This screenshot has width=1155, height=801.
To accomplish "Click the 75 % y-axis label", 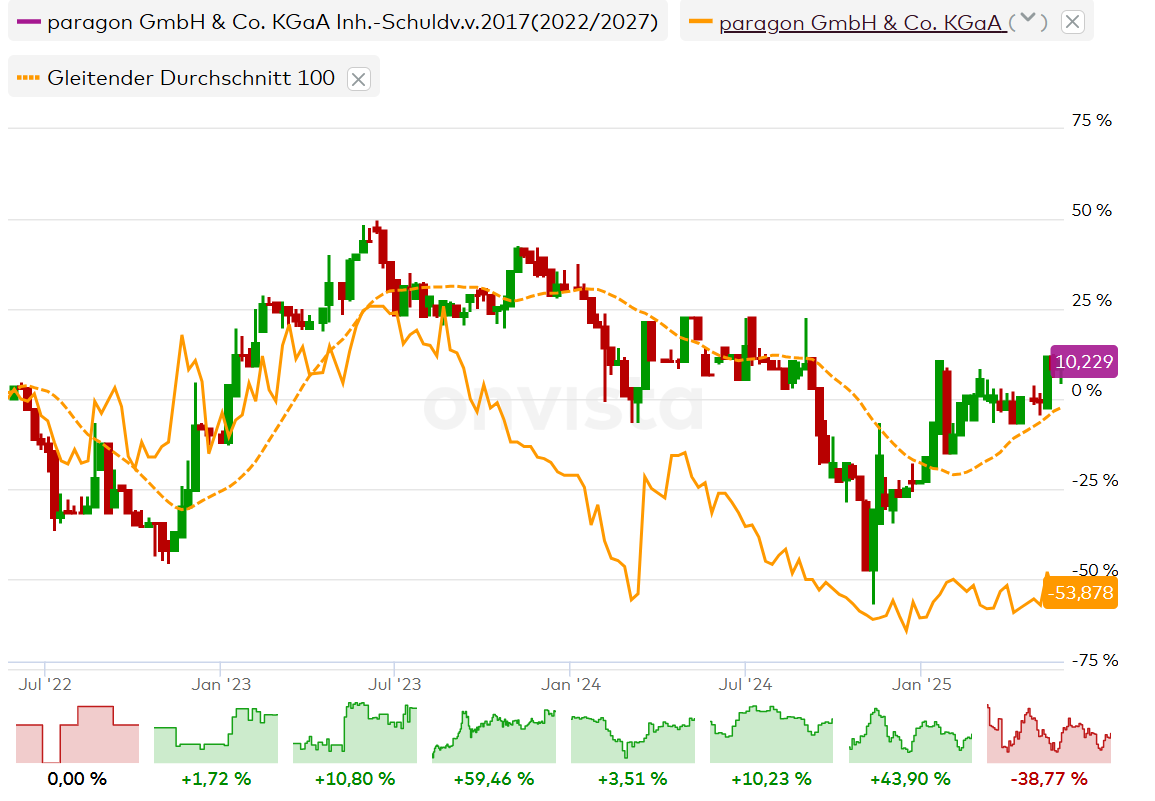I will click(1092, 120).
